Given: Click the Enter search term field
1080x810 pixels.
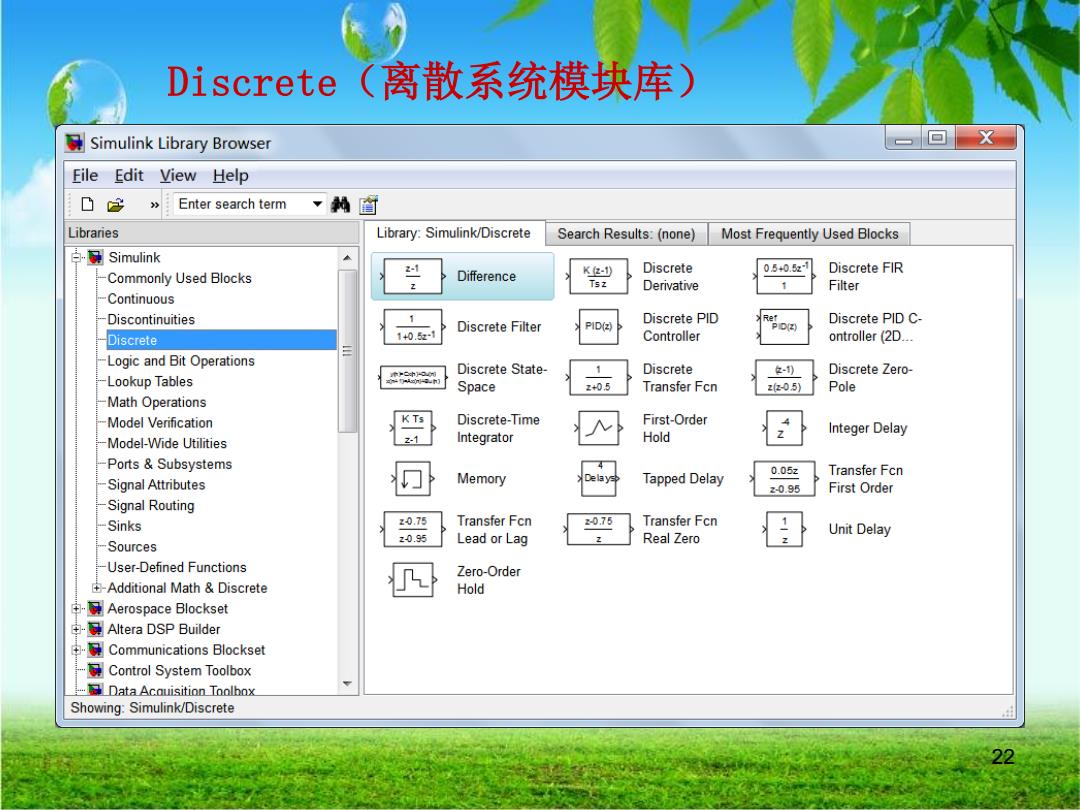Looking at the screenshot, I should (x=242, y=204).
